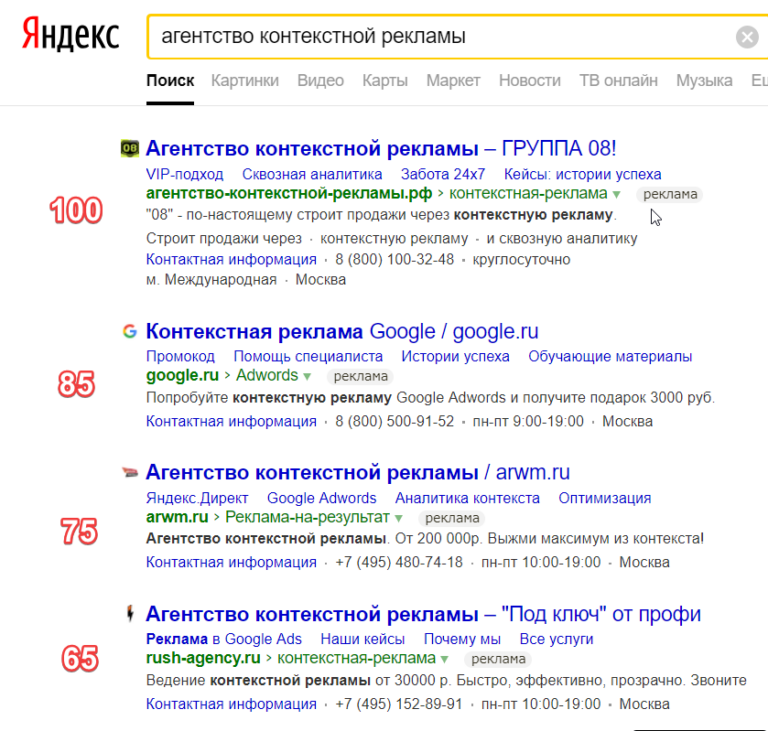This screenshot has width=768, height=731.
Task: Open Агентство контекстной рекламы – ГРУППА 08 title
Action: point(381,148)
